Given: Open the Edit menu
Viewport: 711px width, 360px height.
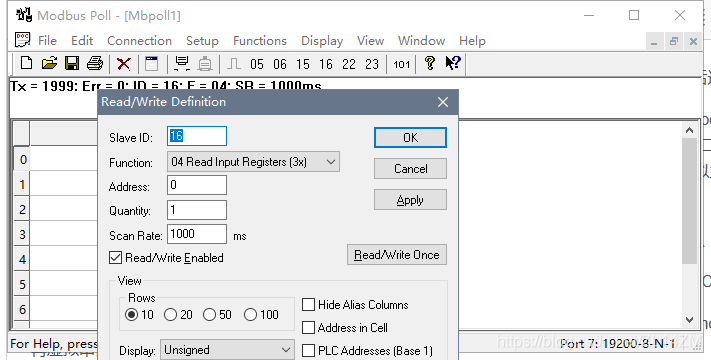Looking at the screenshot, I should (x=82, y=41).
